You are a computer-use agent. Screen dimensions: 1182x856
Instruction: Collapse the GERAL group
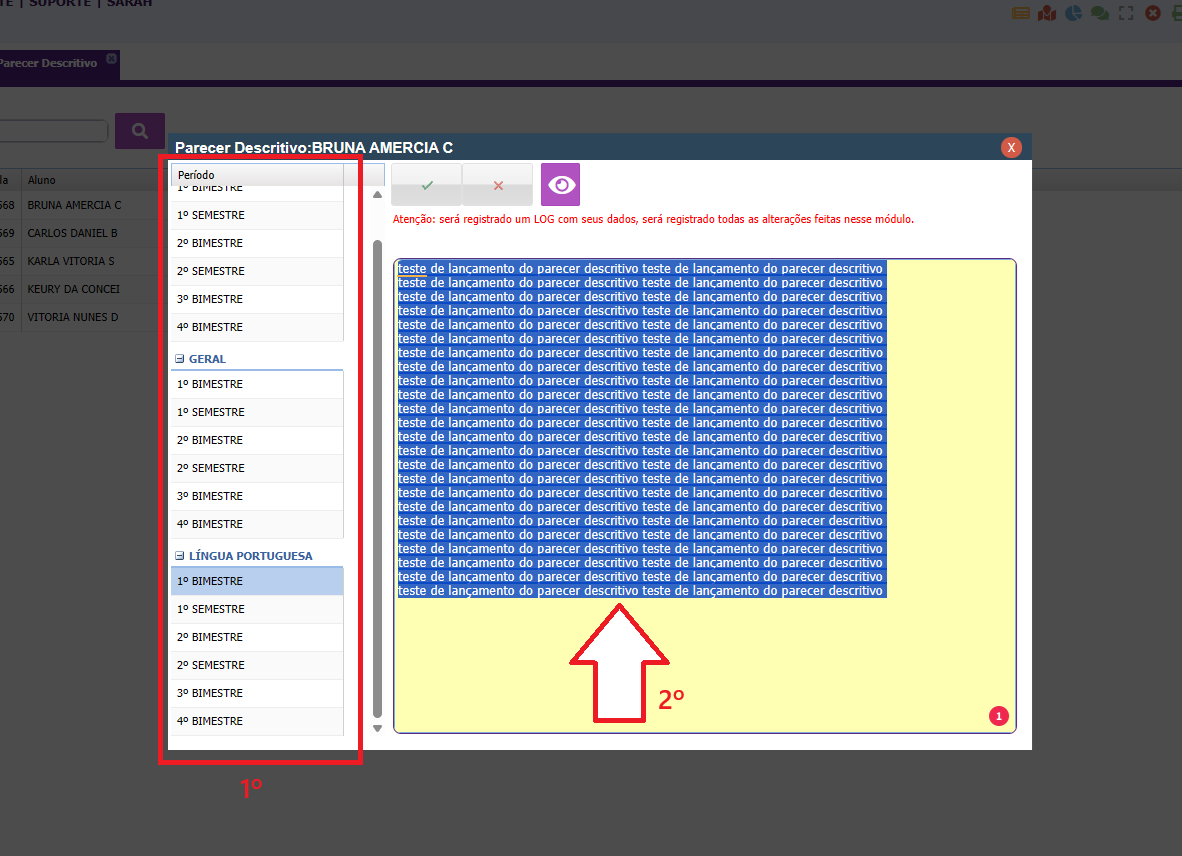(x=180, y=359)
